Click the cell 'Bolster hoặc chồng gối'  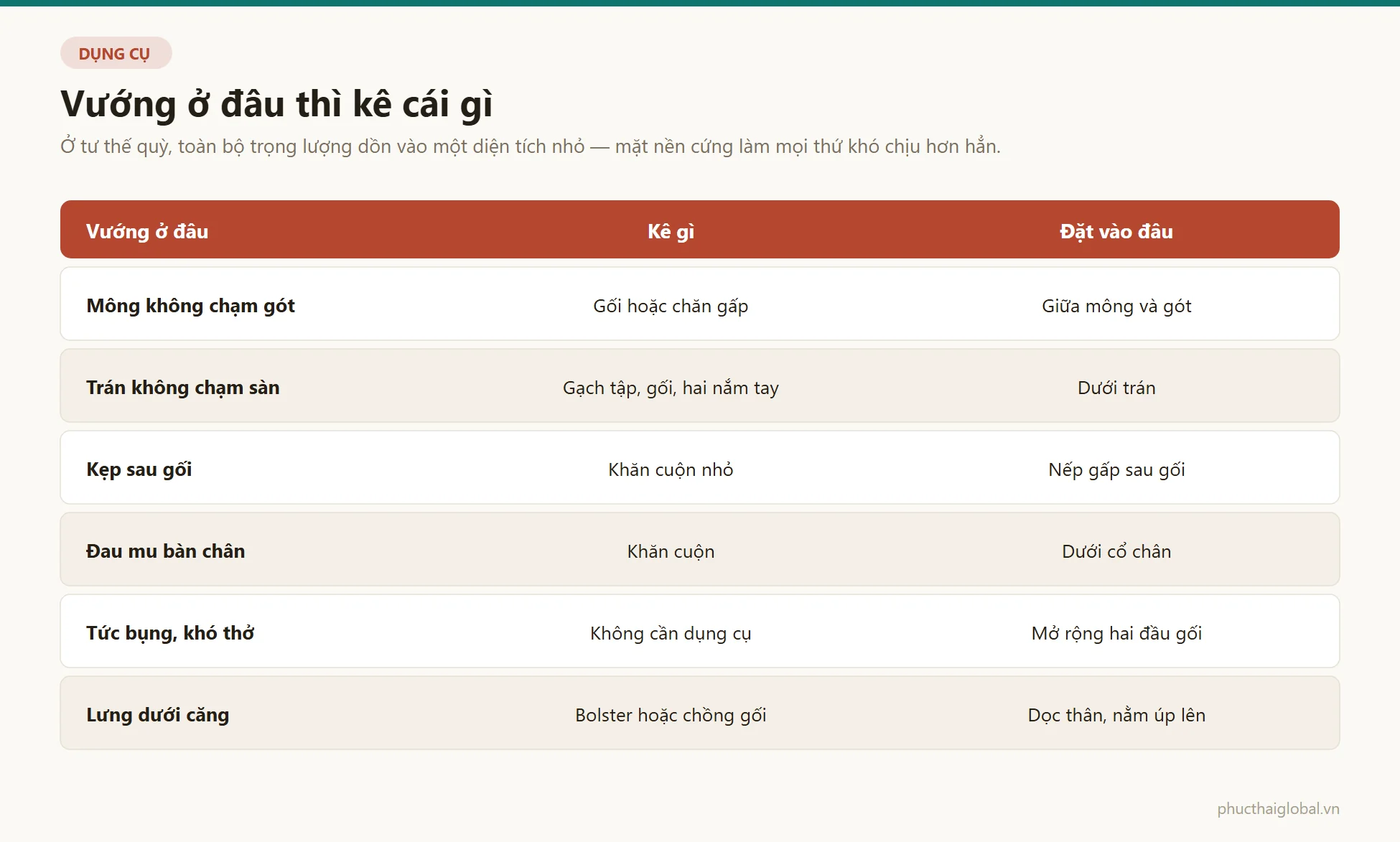[671, 715]
